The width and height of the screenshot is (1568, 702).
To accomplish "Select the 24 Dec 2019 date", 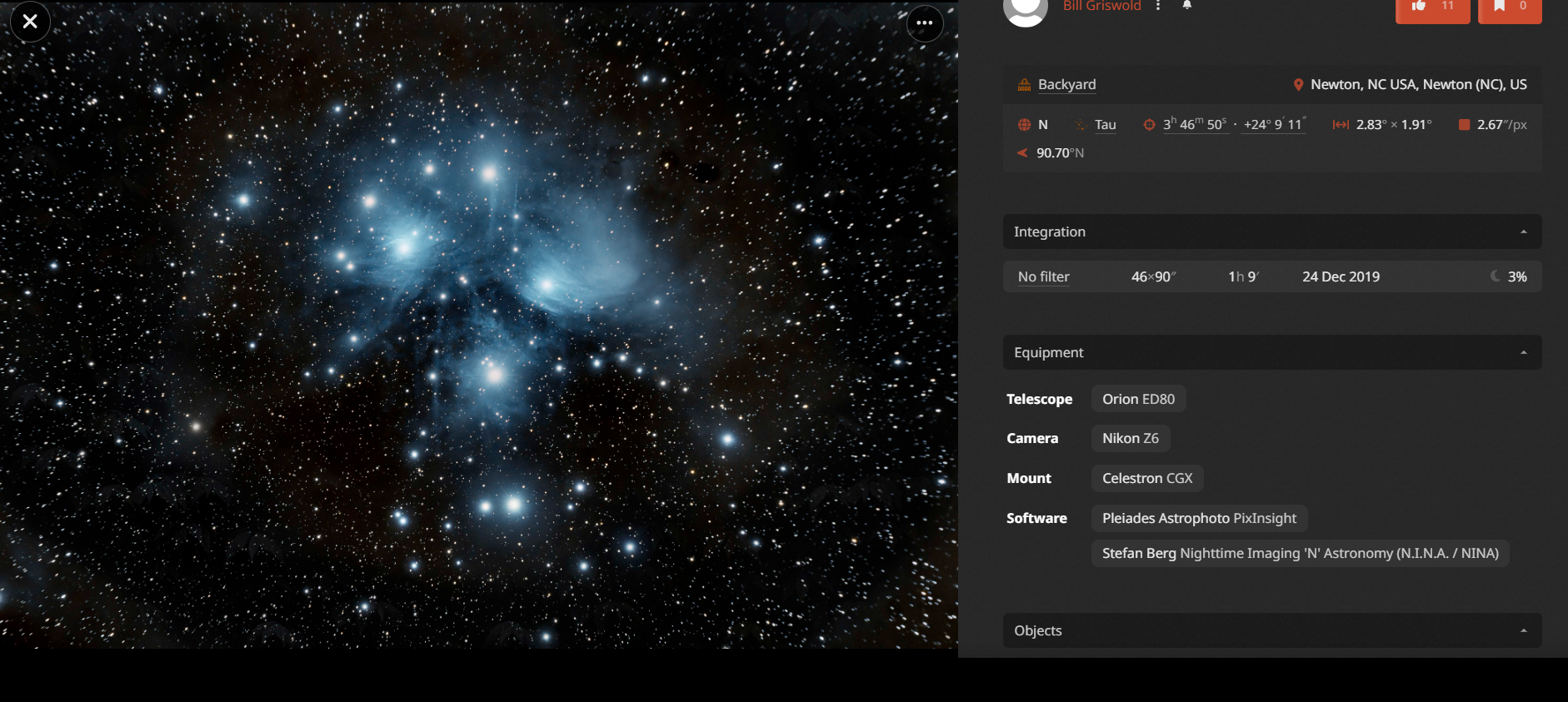I will point(1341,276).
